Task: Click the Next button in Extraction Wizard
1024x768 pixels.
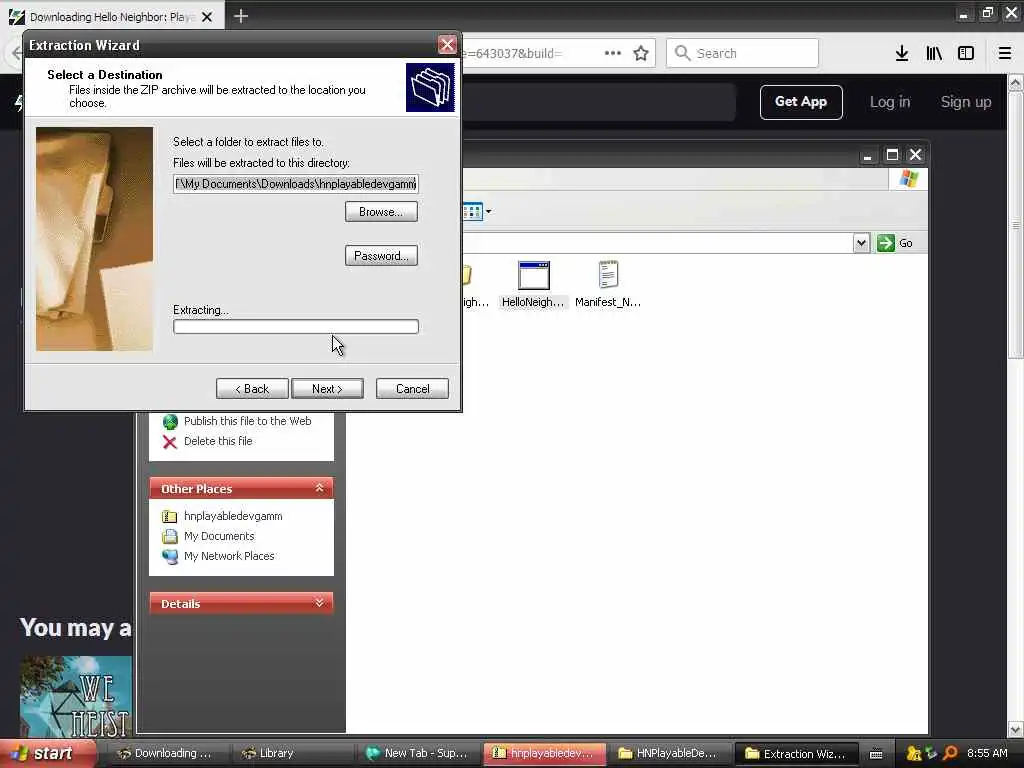Action: click(x=327, y=389)
